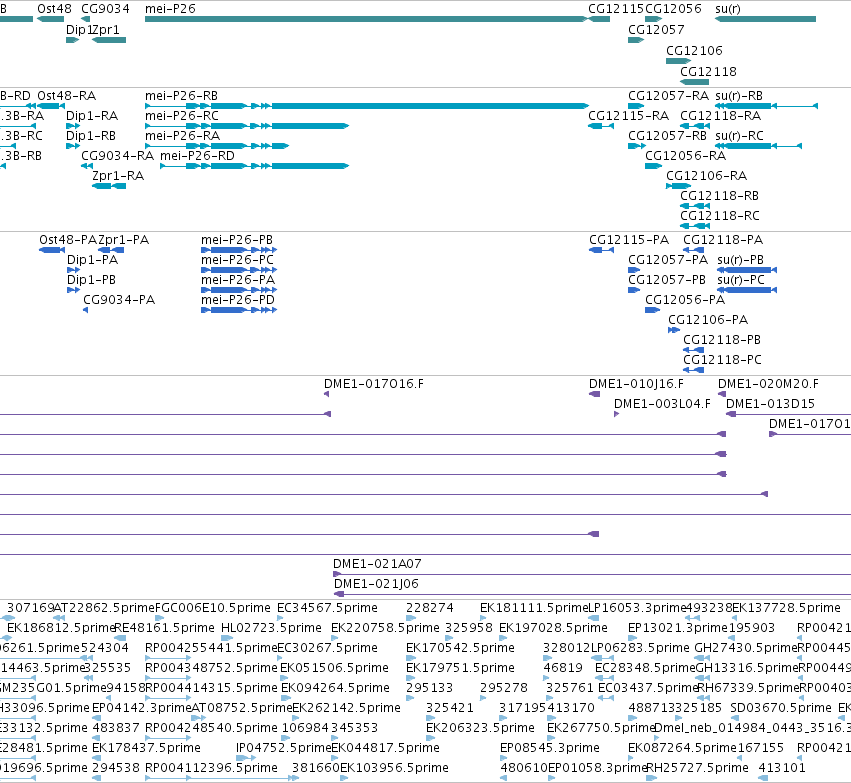Screen dimensions: 851x783
Task: Select the CG12118 gene bar
Action: (695, 82)
